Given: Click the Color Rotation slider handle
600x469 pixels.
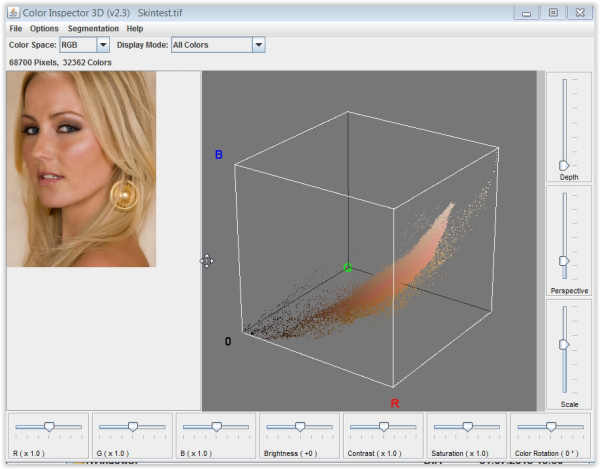Looking at the screenshot, I should pos(550,426).
